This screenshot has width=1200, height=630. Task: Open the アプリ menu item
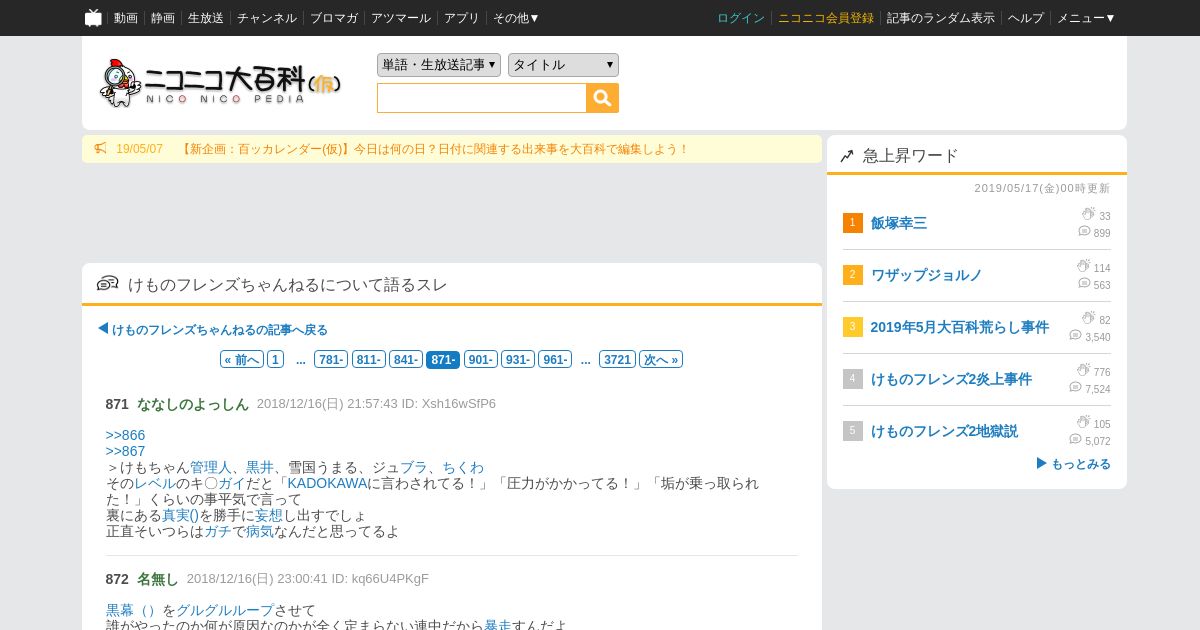coord(462,18)
